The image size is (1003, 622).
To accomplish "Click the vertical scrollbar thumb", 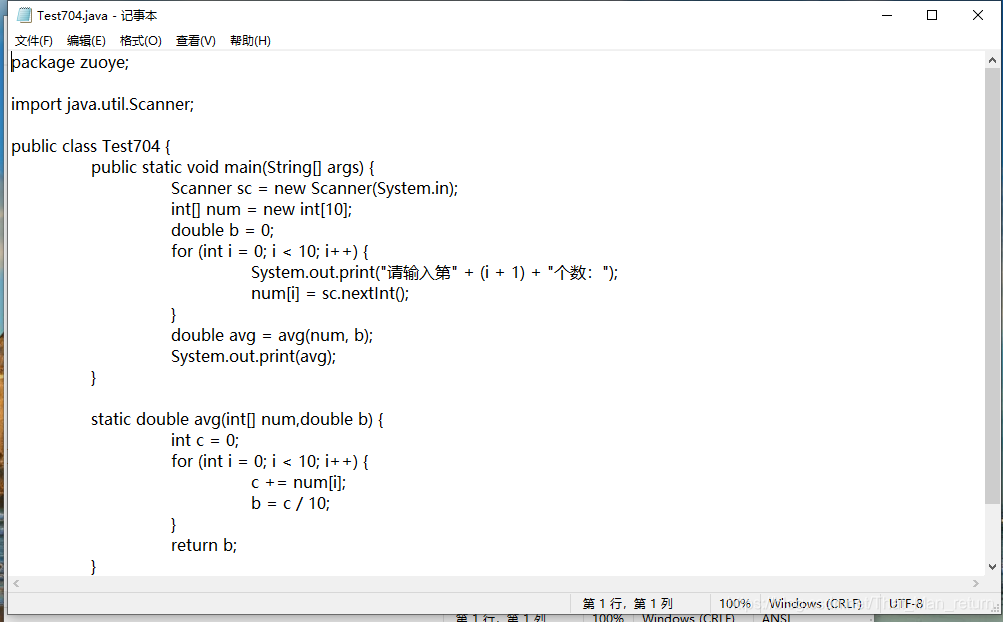I will pyautogui.click(x=992, y=285).
